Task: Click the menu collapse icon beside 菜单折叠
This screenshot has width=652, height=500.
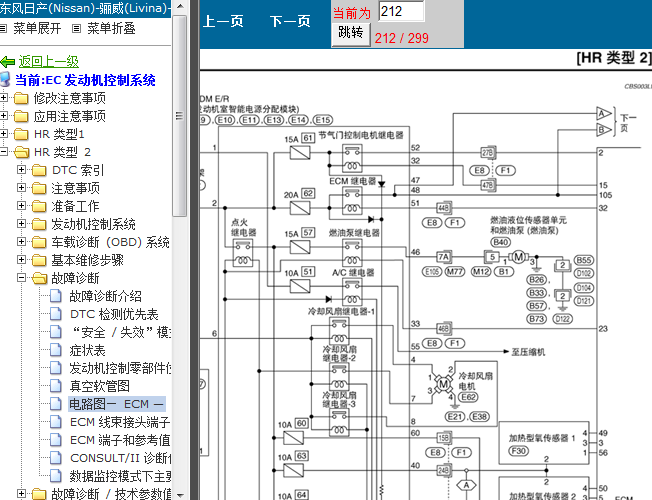Action: coord(76,29)
